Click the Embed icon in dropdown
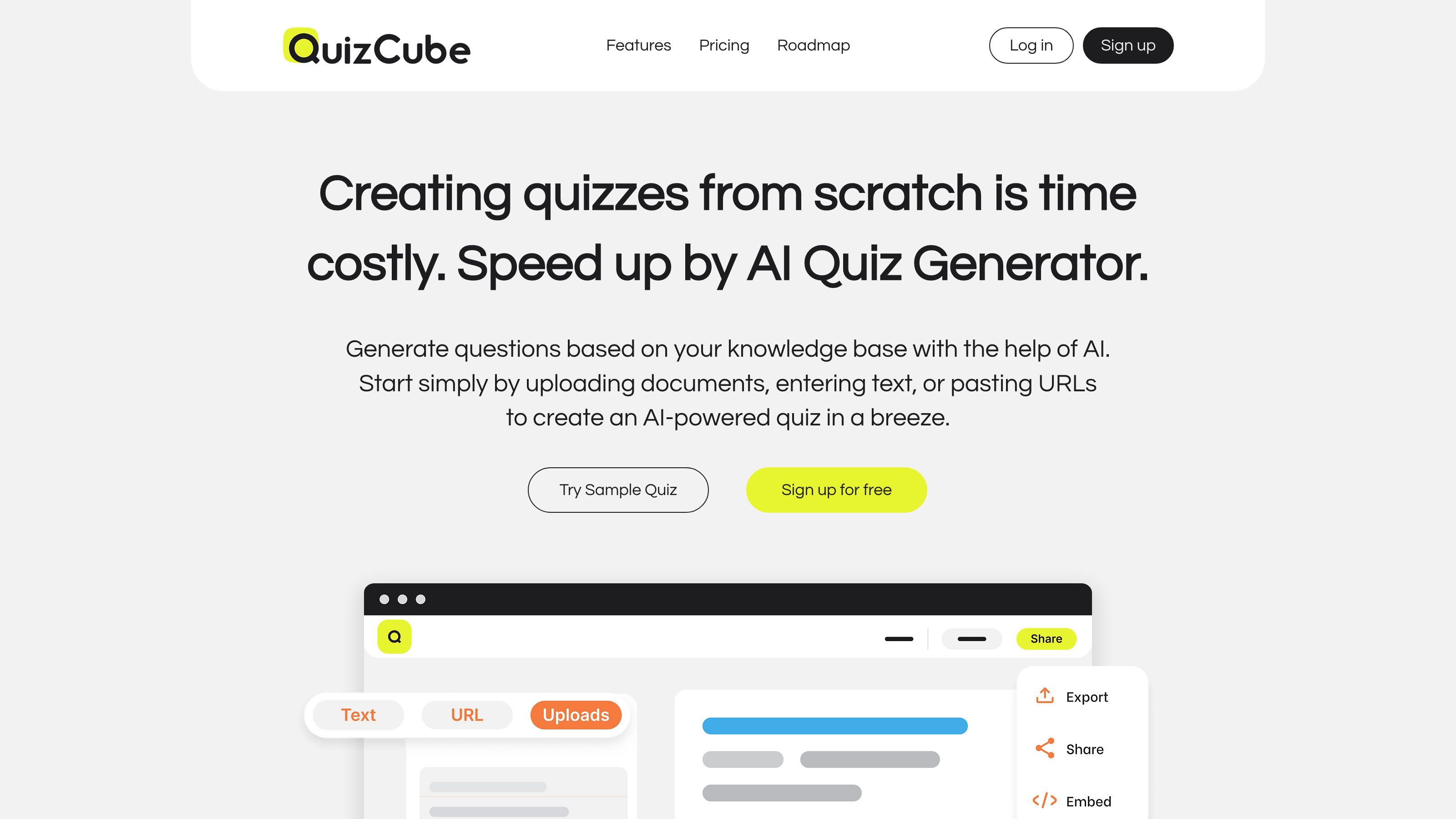The image size is (1456, 819). [1045, 800]
